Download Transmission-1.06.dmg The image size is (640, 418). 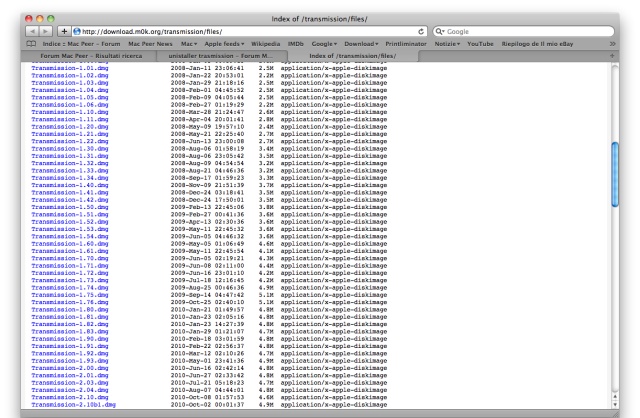70,104
